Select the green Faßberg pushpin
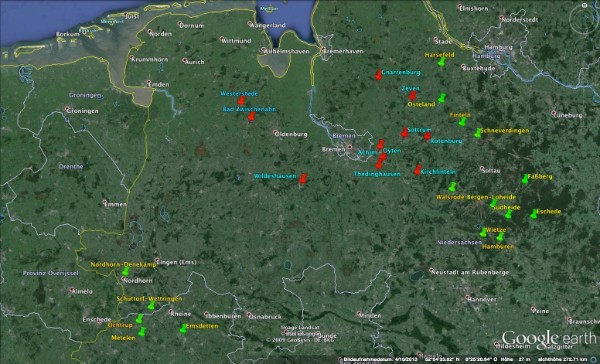Image resolution: width=600 pixels, height=364 pixels. tap(525, 179)
